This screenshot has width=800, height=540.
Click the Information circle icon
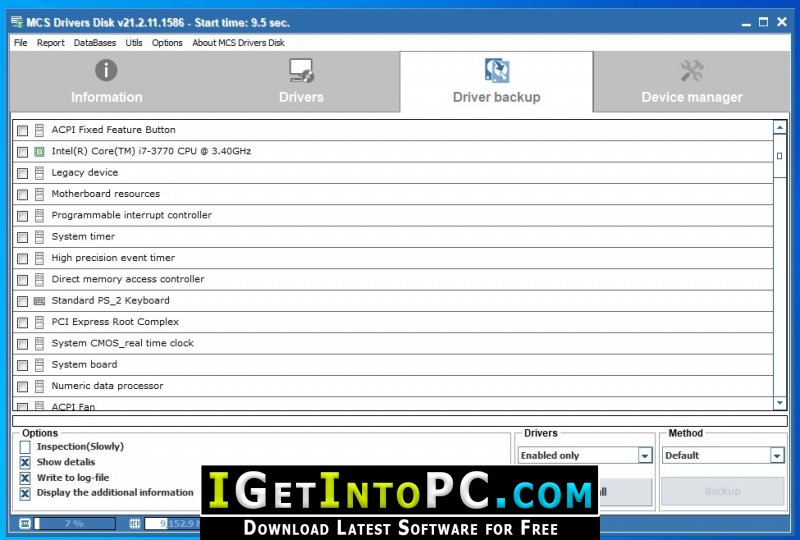coord(106,70)
